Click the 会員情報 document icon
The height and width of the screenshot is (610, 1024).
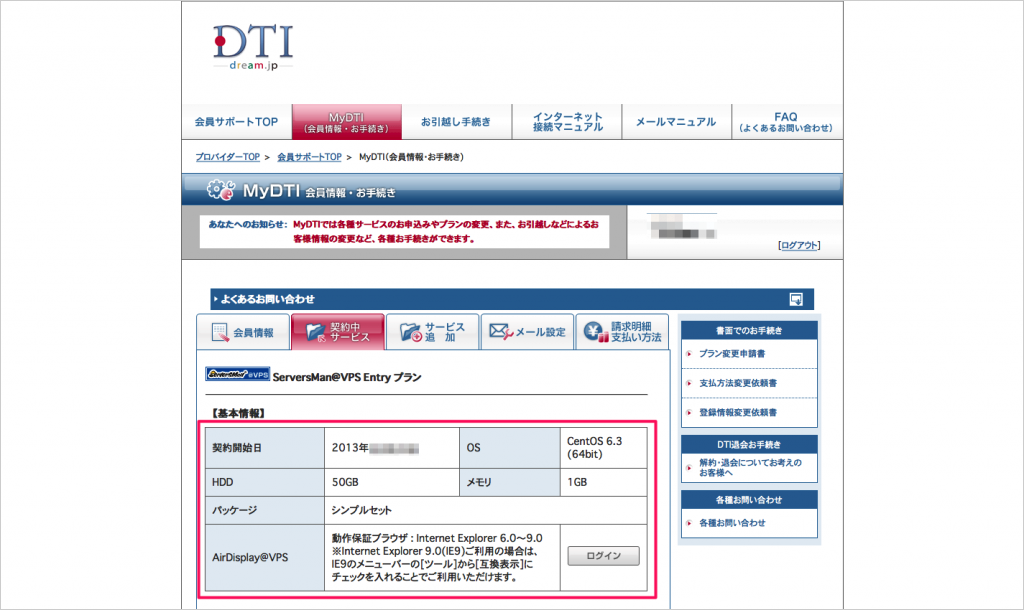point(221,332)
